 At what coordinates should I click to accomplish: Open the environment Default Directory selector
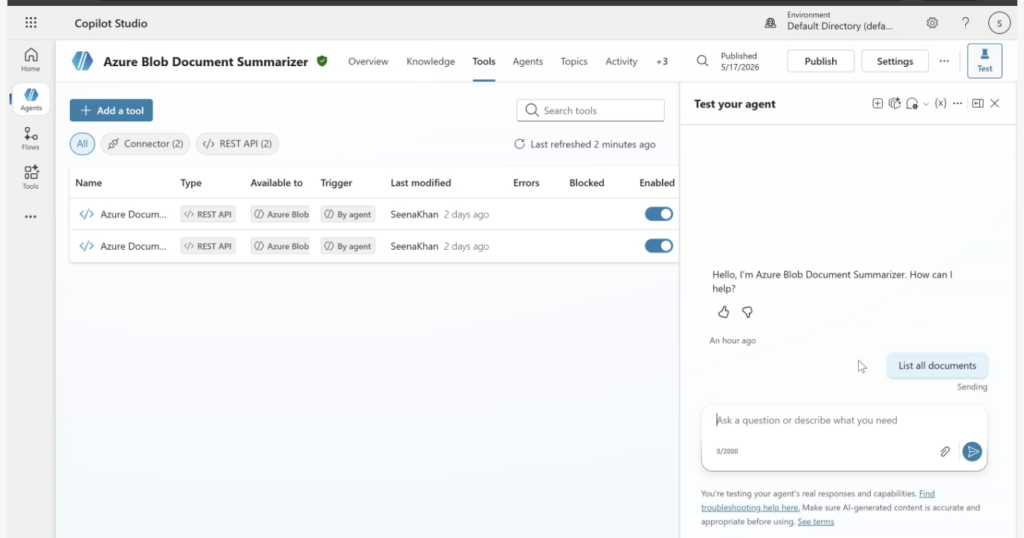(x=839, y=21)
